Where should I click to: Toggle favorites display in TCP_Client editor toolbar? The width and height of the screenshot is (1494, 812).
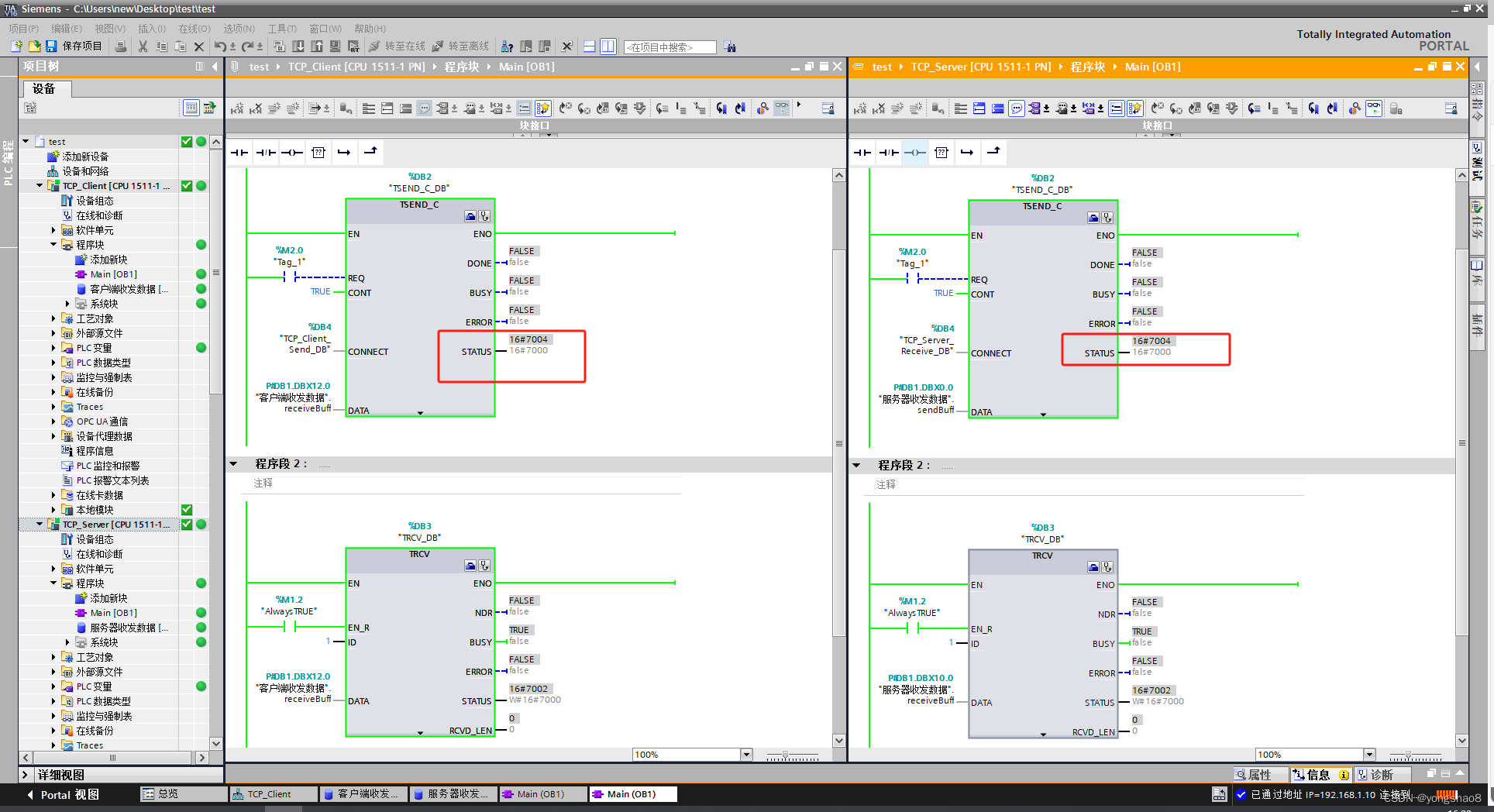[x=543, y=108]
